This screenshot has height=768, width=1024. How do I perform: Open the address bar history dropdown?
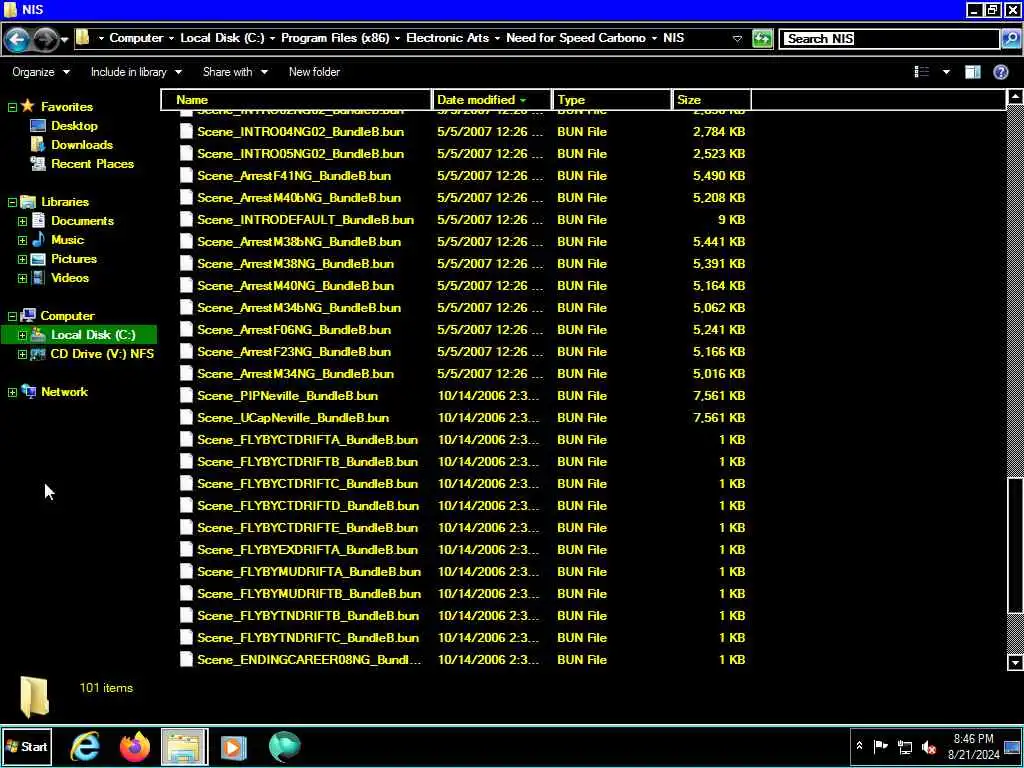coord(737,39)
